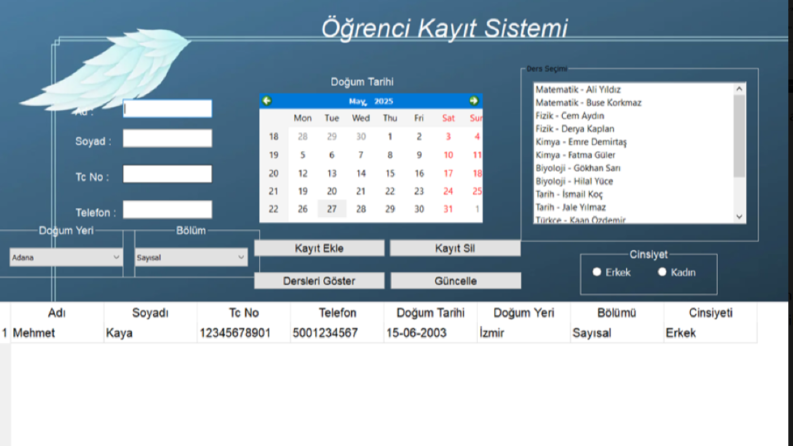The width and height of the screenshot is (793, 446).
Task: Pick May 19 in the calendar
Action: pyautogui.click(x=302, y=191)
